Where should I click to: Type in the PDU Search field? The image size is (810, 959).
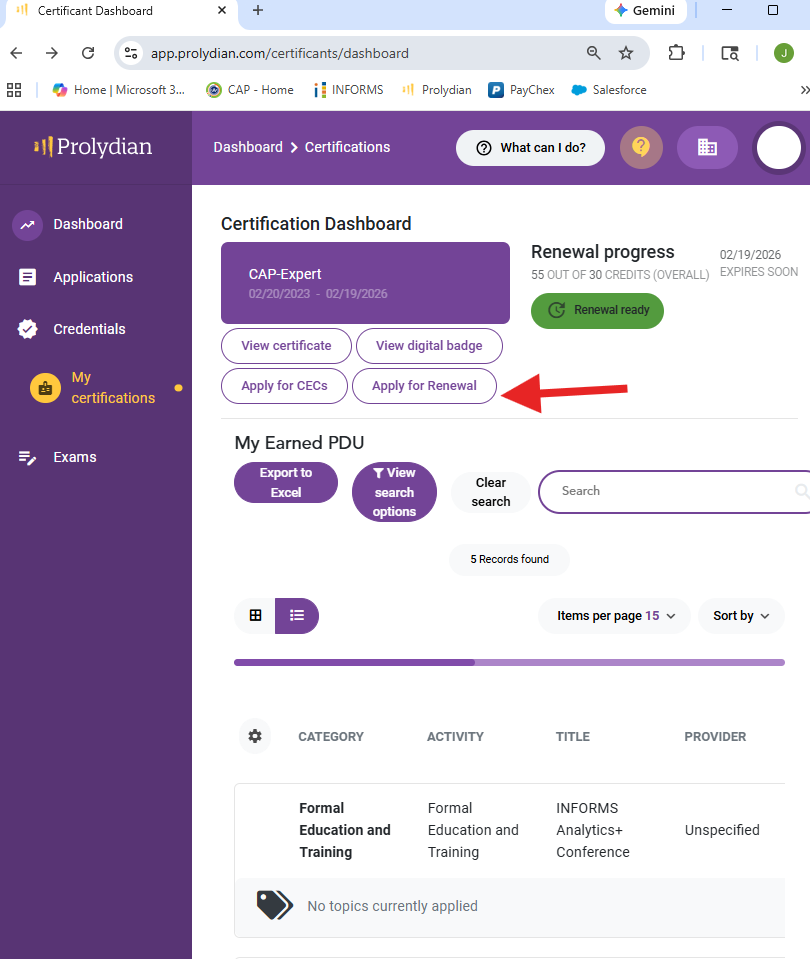(x=670, y=491)
